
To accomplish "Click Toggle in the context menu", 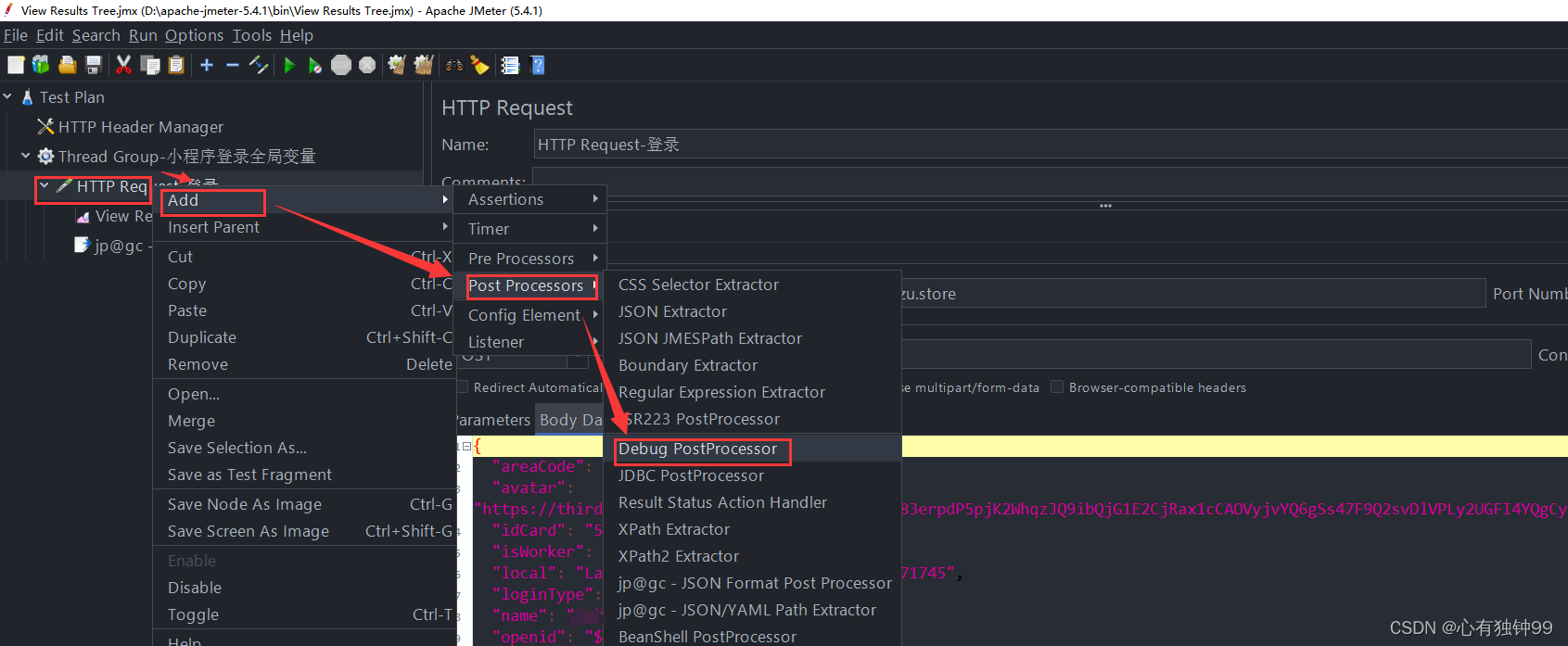I will click(303, 614).
